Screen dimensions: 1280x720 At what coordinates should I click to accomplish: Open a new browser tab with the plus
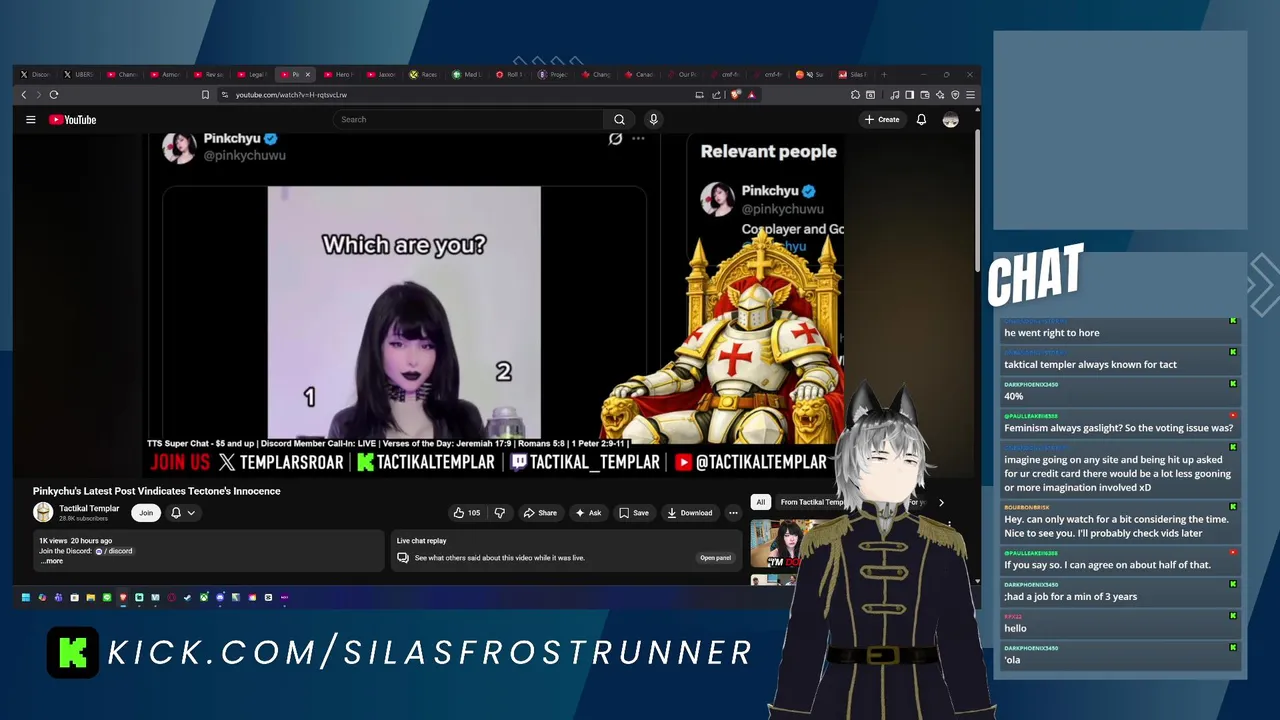click(x=883, y=74)
